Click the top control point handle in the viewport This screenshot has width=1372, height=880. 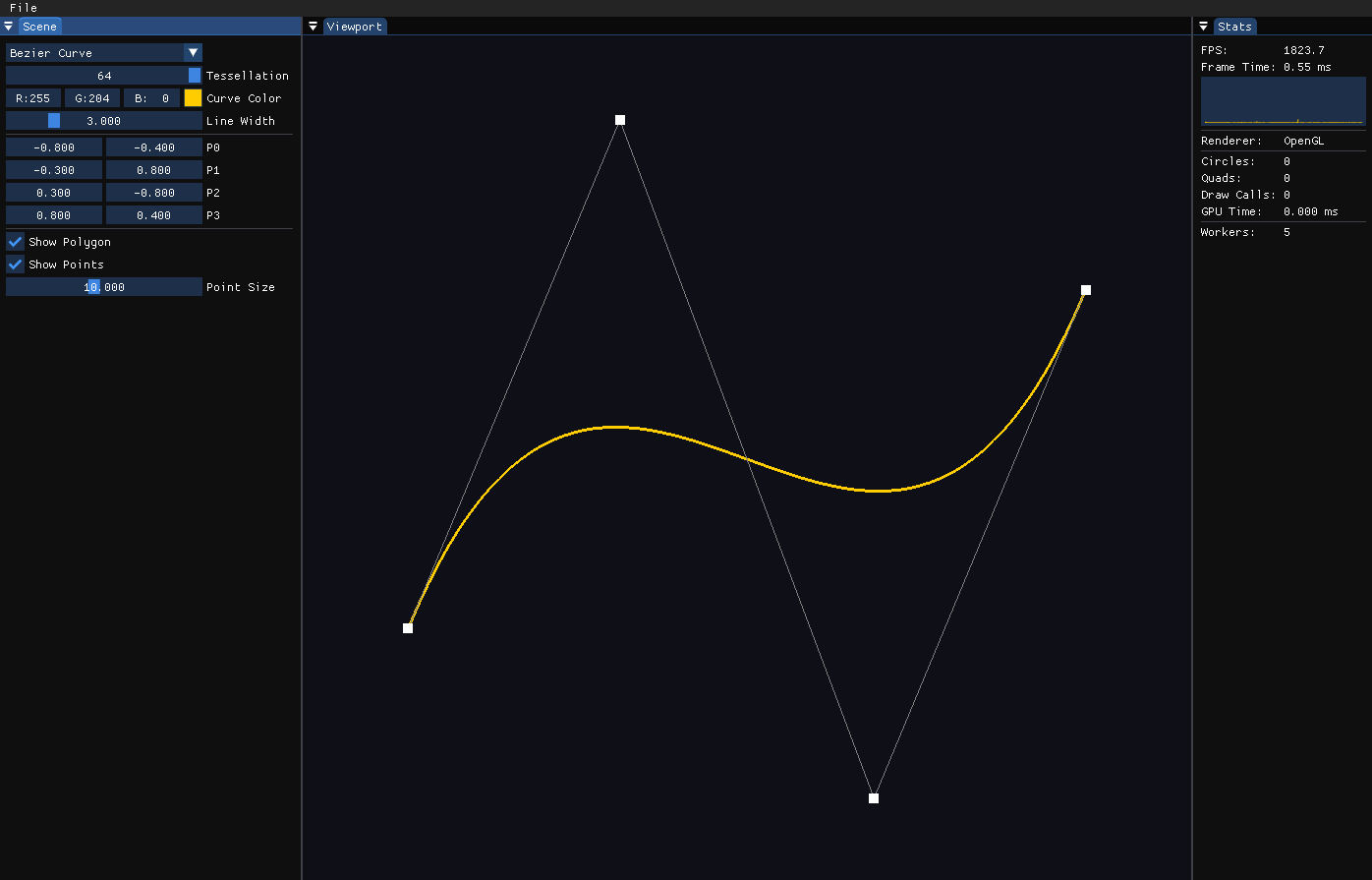[x=620, y=120]
